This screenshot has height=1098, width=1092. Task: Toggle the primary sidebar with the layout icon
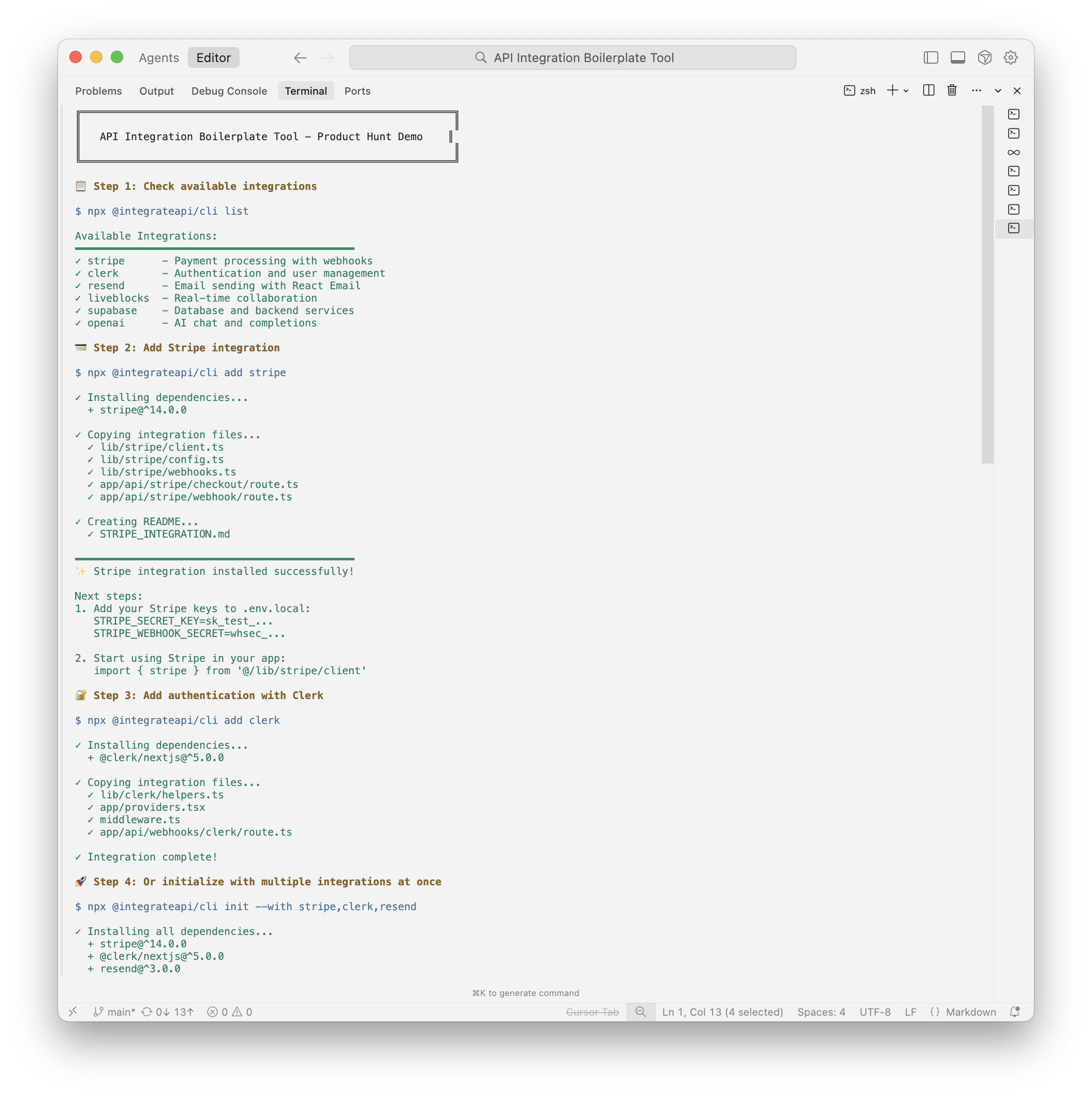(x=930, y=57)
